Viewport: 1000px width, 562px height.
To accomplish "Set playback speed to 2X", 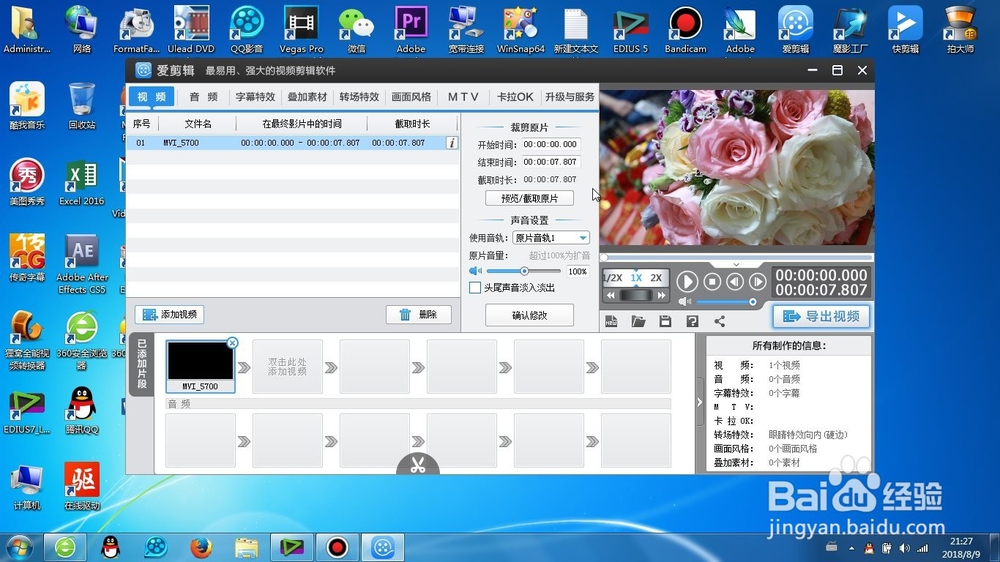I will (x=656, y=277).
